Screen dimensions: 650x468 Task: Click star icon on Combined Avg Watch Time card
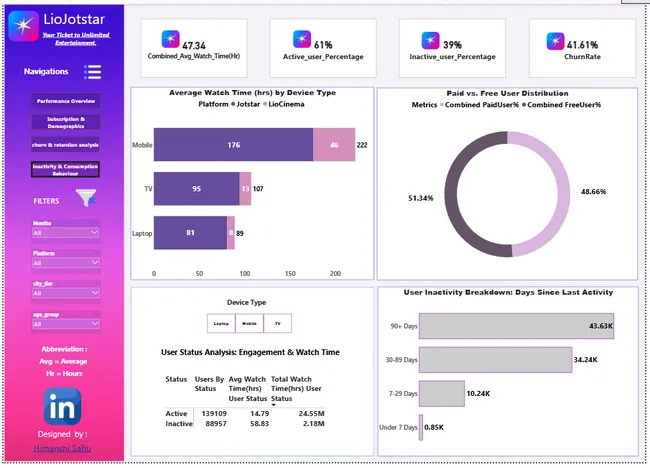coord(170,39)
